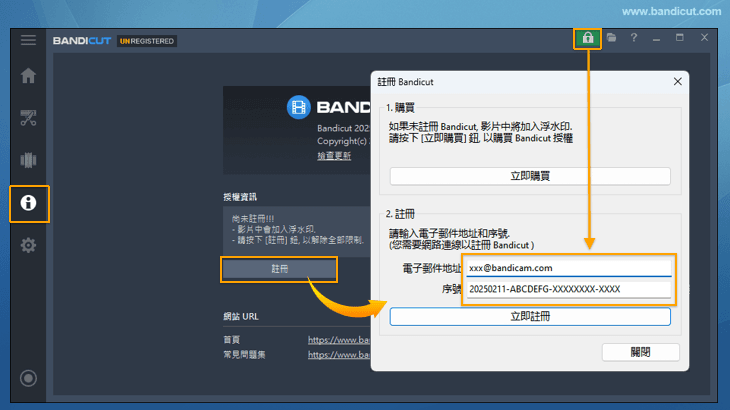
Task: Click the Bandicut film logo icon
Action: tap(298, 107)
